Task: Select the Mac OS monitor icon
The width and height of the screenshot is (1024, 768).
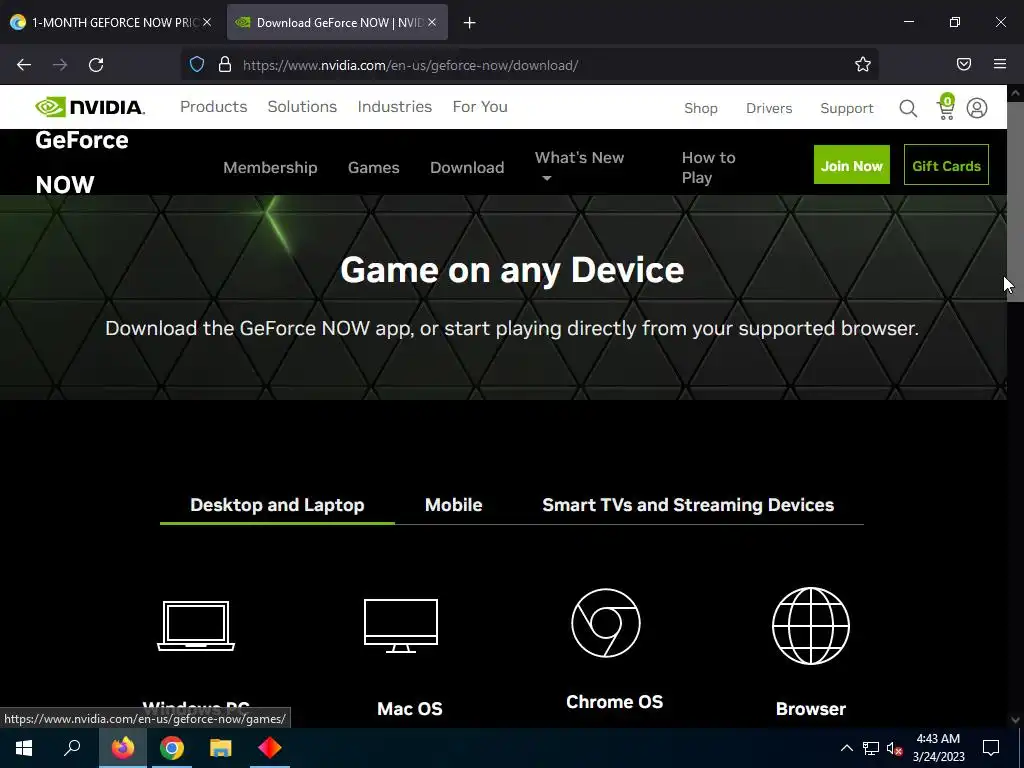Action: pos(401,626)
